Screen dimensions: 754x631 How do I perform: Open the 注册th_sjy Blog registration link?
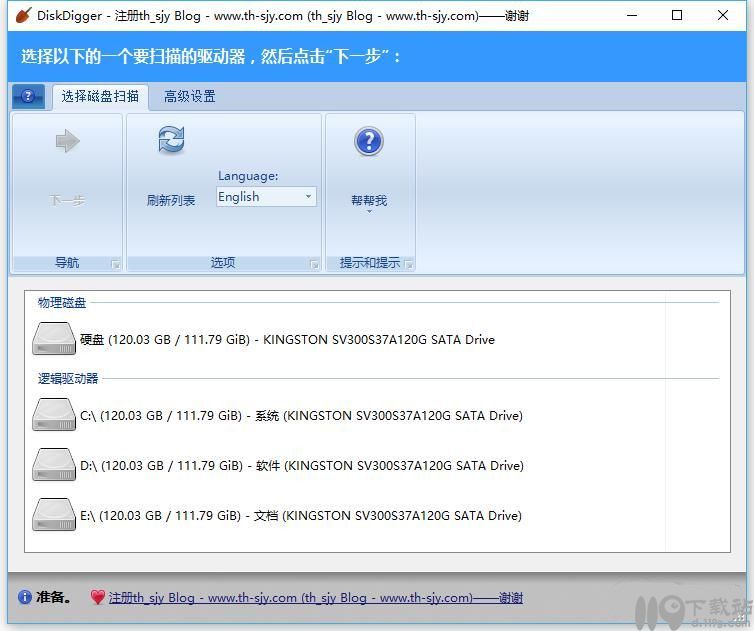315,598
